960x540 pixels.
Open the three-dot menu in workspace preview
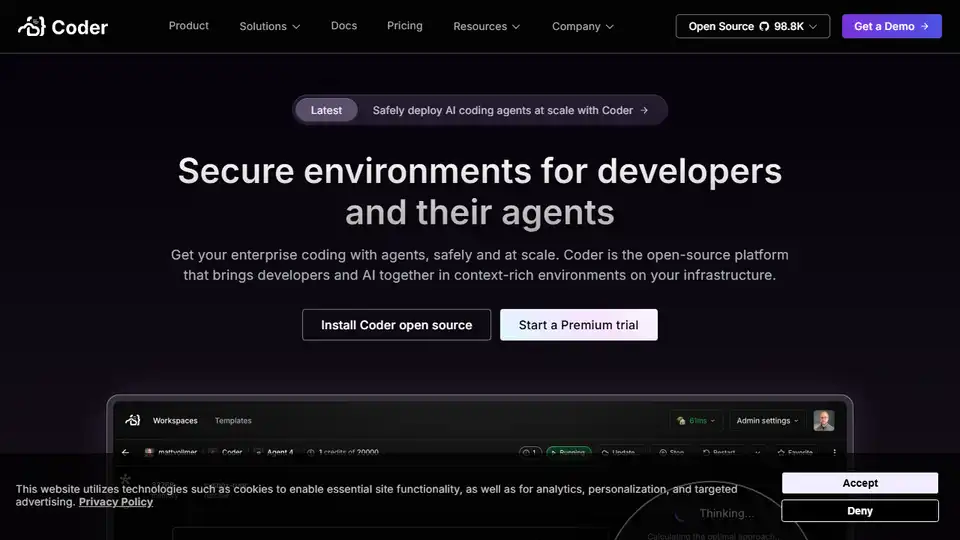834,452
